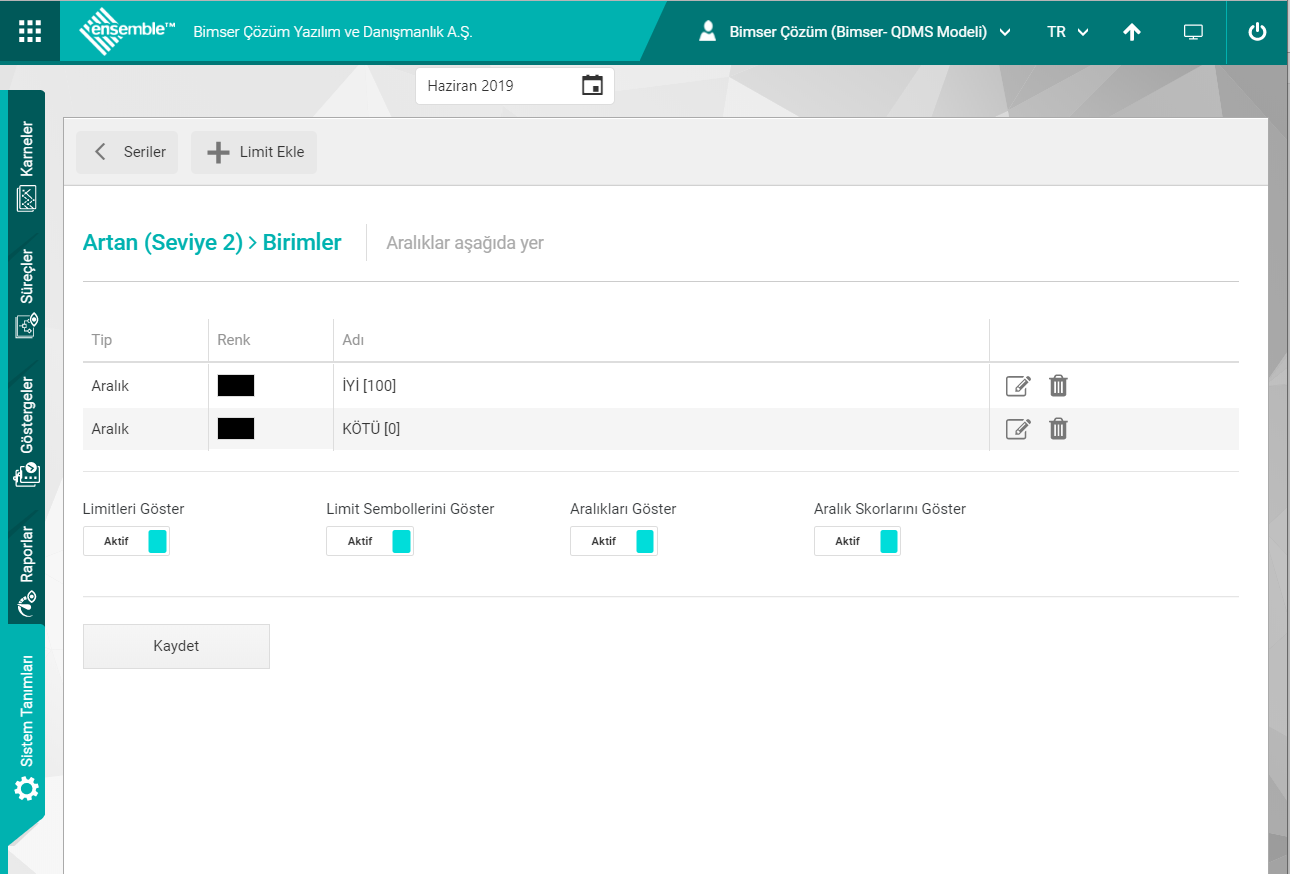Click the up arrow icon in header
Viewport: 1290px width, 874px height.
click(x=1131, y=32)
